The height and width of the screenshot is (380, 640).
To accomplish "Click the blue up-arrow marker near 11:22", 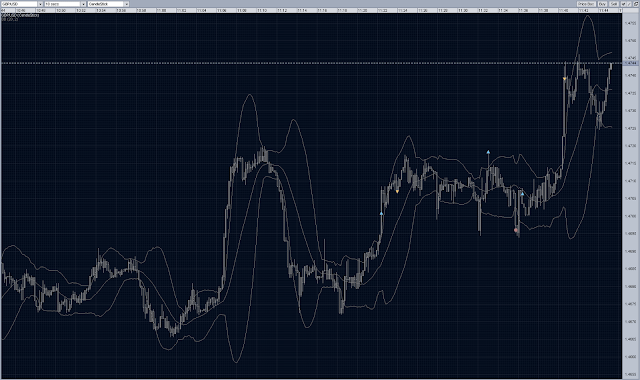I will [381, 213].
